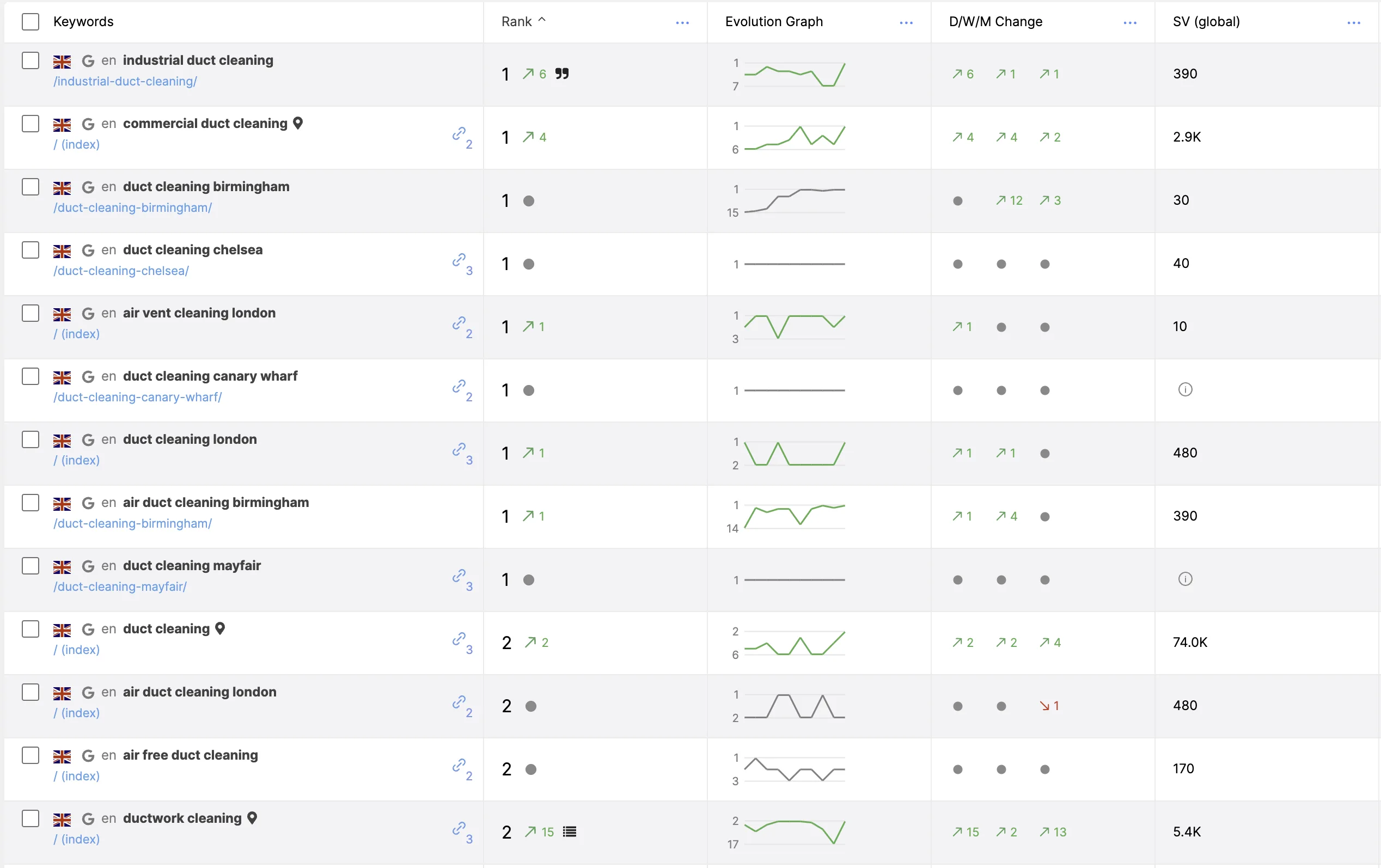This screenshot has width=1381, height=868.
Task: Check the air vent cleaning london row
Action: (30, 313)
